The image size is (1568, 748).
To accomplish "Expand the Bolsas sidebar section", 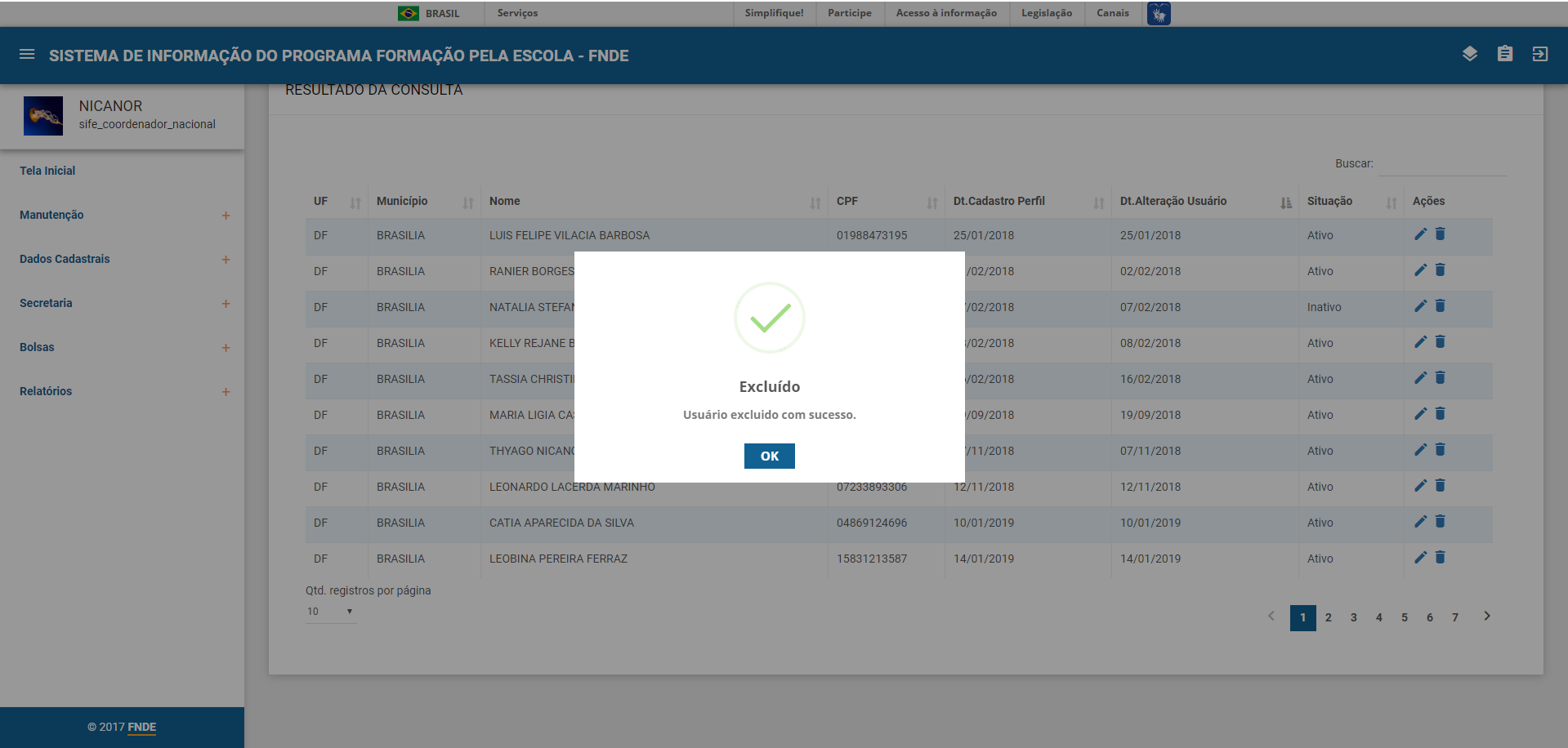I will (226, 348).
